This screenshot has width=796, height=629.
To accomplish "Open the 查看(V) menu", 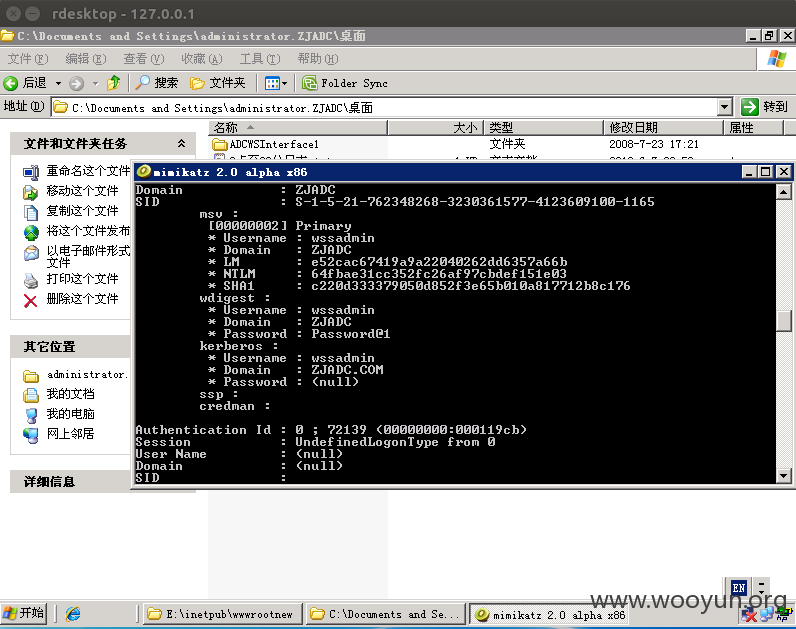I will (x=144, y=59).
